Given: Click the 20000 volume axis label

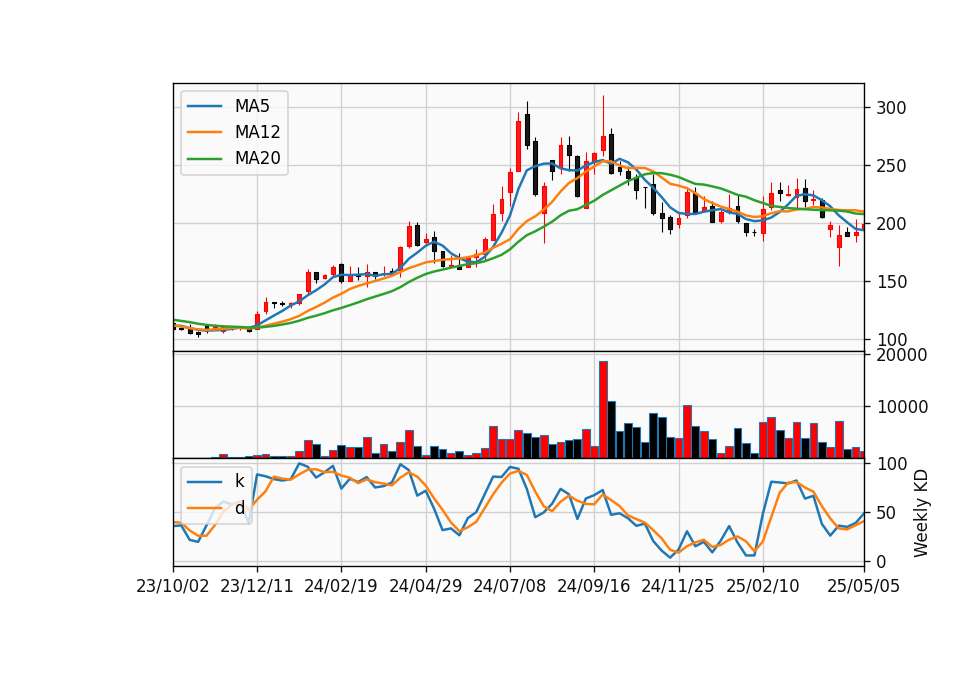Looking at the screenshot, I should [902, 355].
